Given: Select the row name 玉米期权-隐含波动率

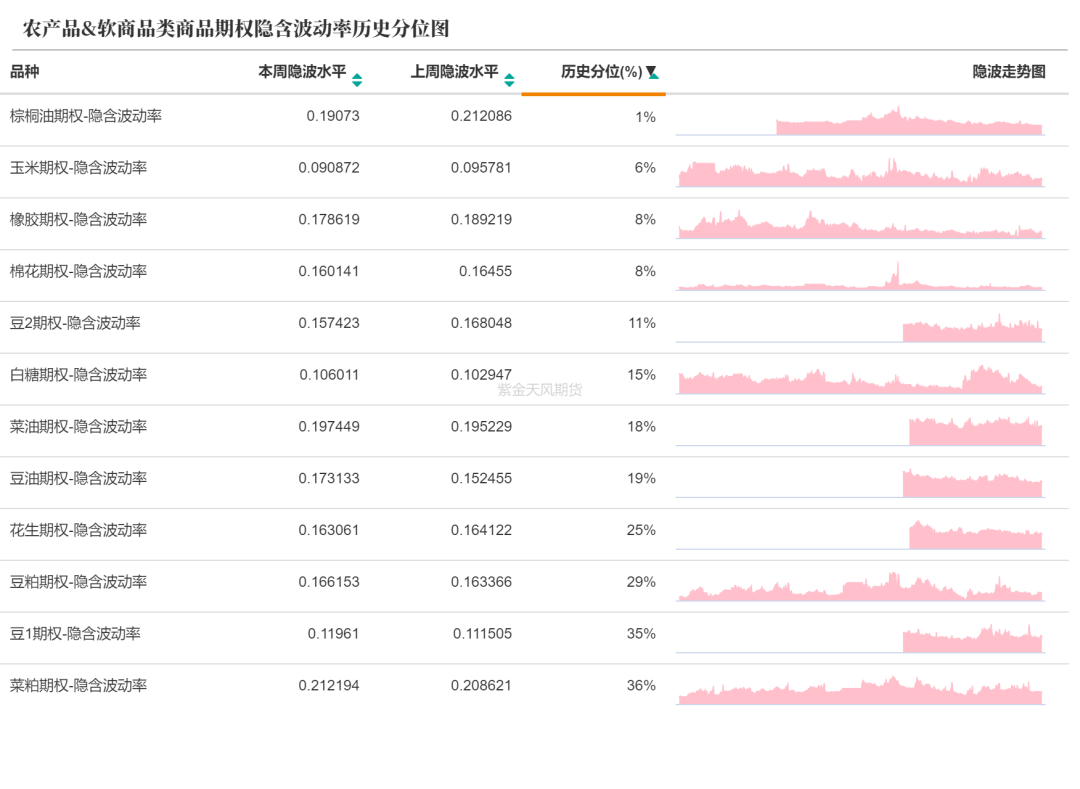Looking at the screenshot, I should [79, 167].
